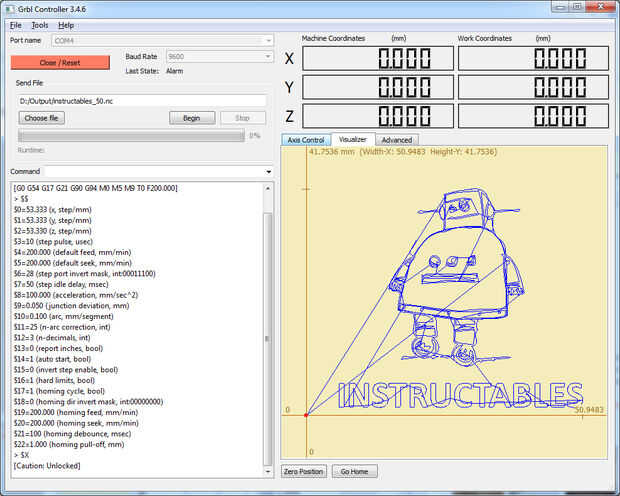Click the Grbl Controller title bar icon
The height and width of the screenshot is (496, 620).
(x=9, y=9)
